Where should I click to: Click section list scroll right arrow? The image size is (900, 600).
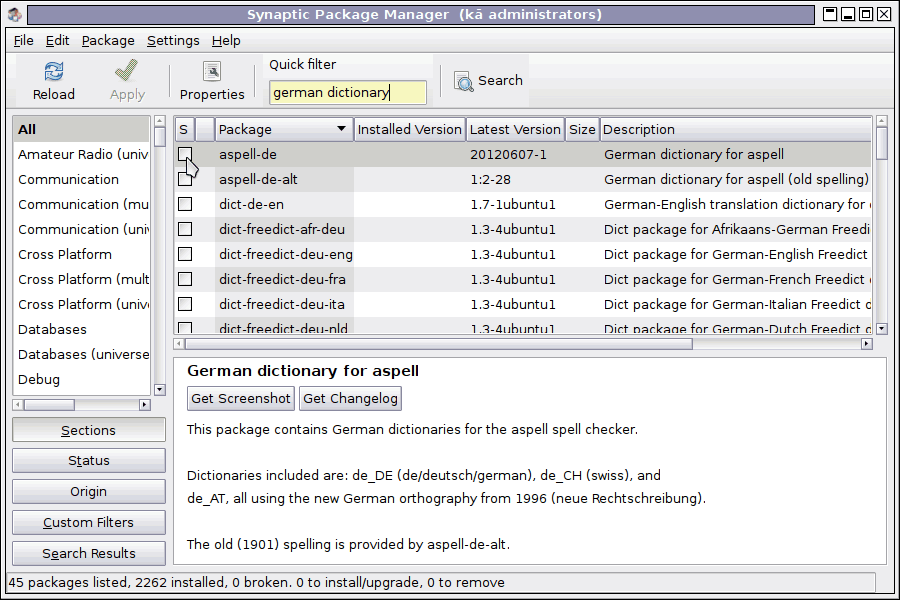pyautogui.click(x=144, y=405)
